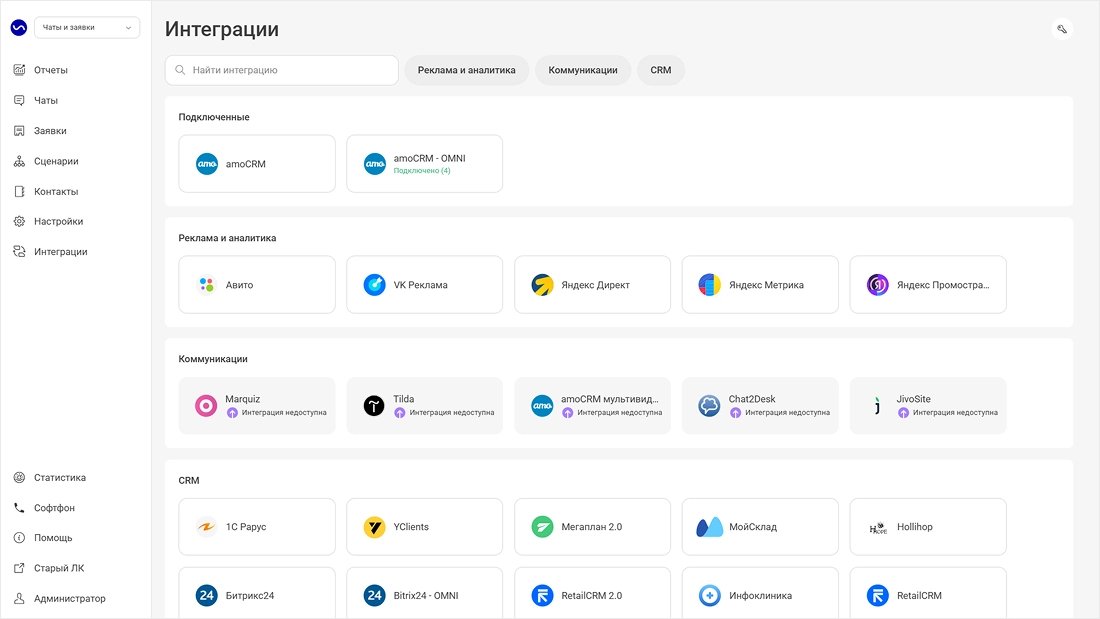Go to Чаты in the sidebar
The image size is (1100, 619).
tap(46, 100)
